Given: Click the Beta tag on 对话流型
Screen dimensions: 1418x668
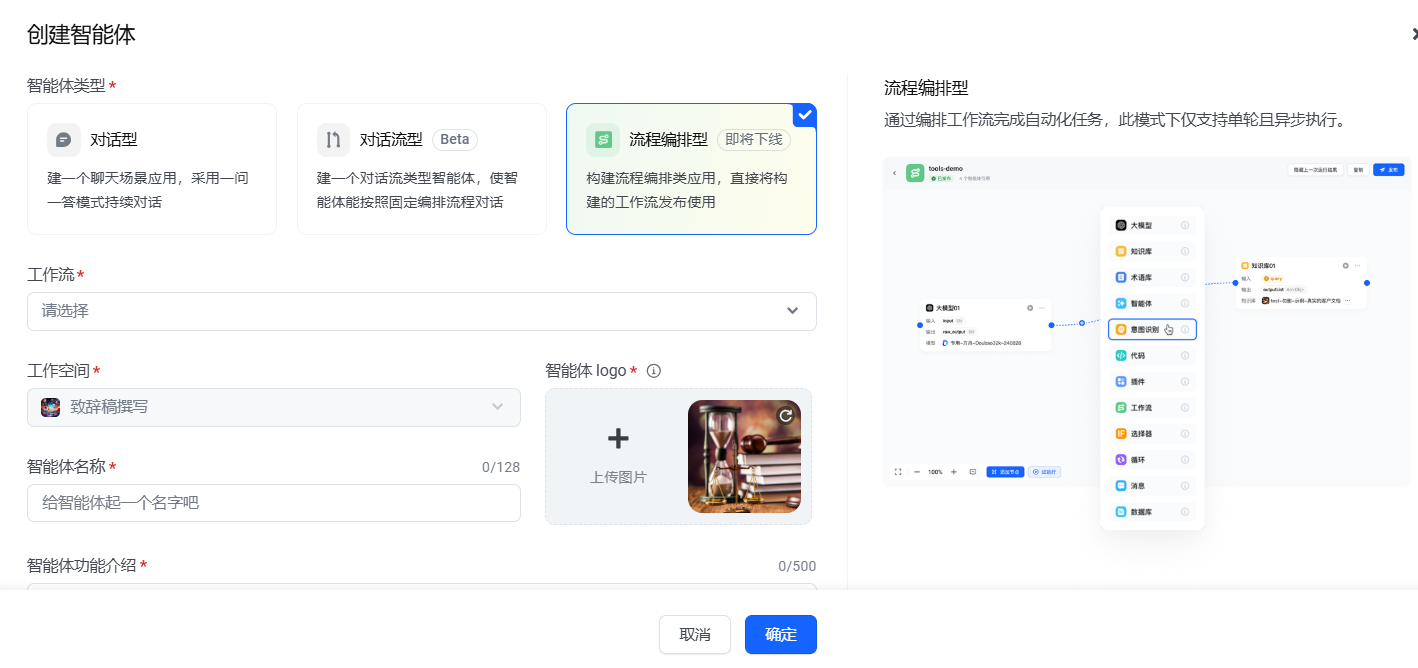Looking at the screenshot, I should (454, 140).
